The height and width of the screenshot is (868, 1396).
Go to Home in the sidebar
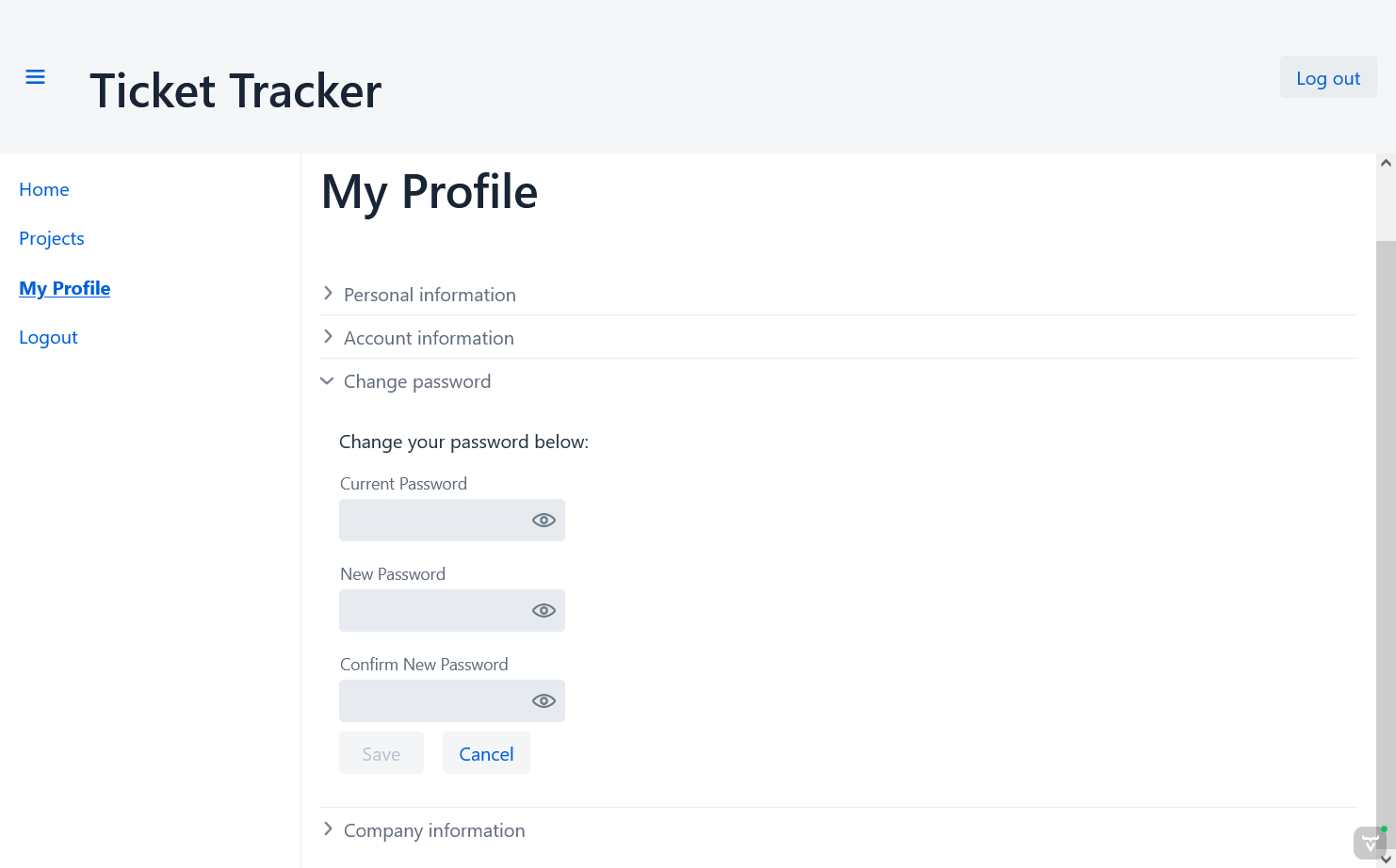pyautogui.click(x=44, y=189)
